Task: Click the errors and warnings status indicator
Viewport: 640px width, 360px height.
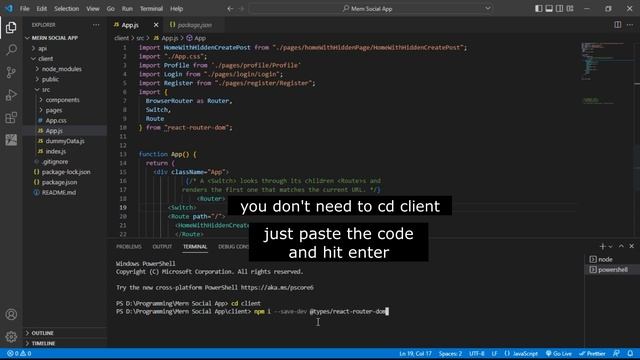Action: (19, 353)
